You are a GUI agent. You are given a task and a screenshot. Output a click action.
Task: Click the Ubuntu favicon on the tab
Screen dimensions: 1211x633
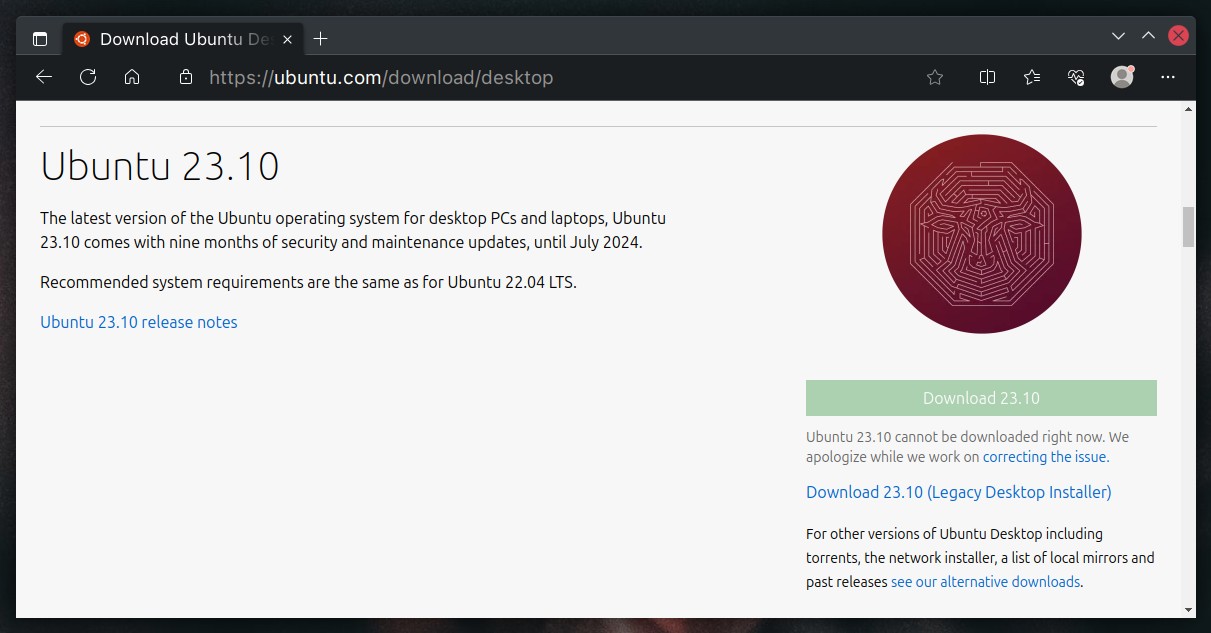click(x=82, y=39)
